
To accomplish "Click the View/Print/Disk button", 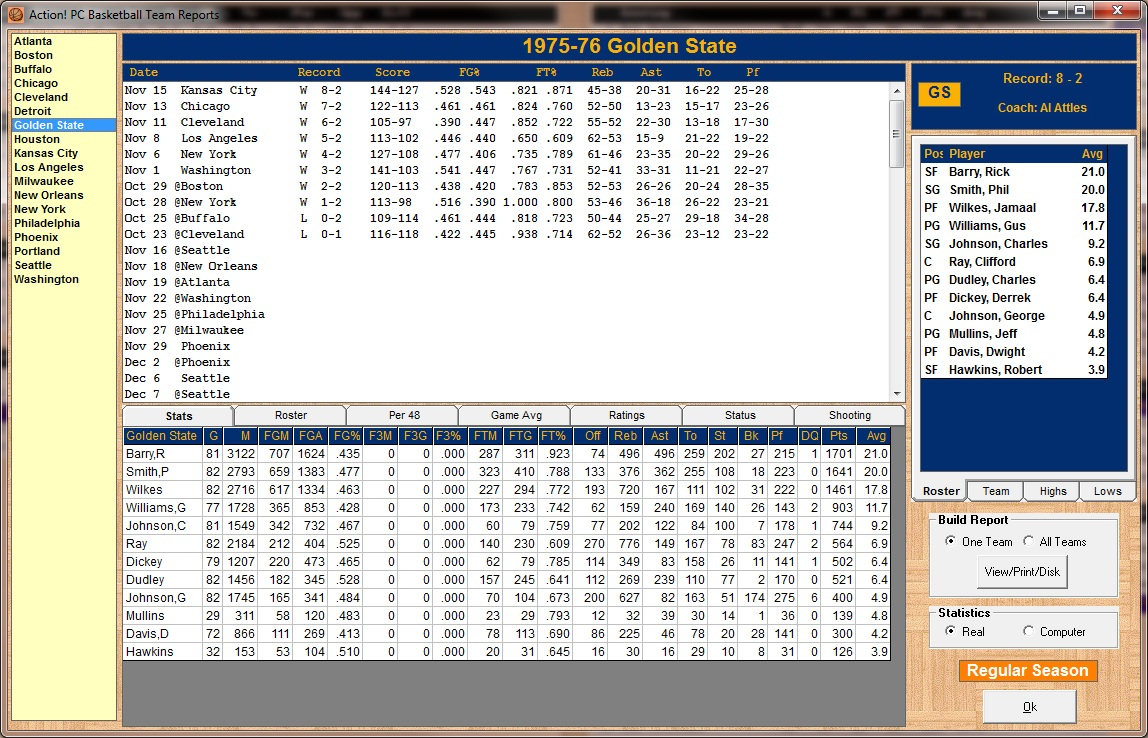I will click(x=1023, y=573).
